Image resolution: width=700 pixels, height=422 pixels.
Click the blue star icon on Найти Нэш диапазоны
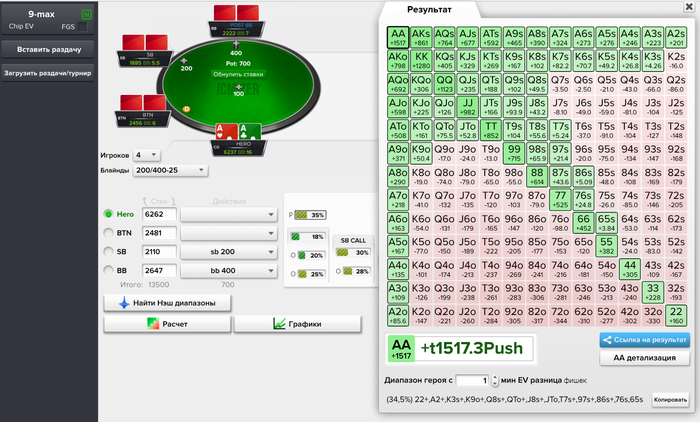(124, 303)
